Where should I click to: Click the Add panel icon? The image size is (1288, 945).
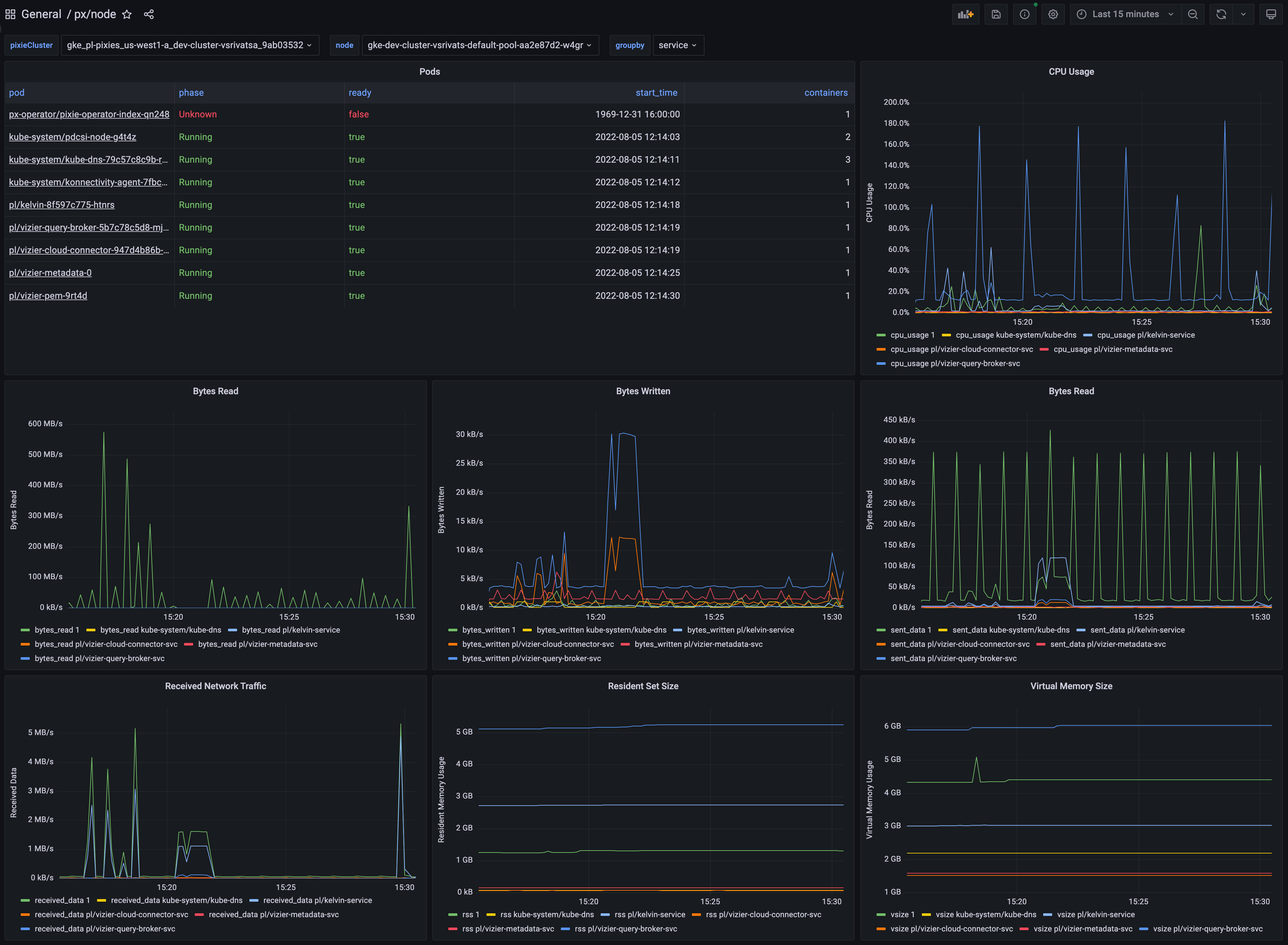pyautogui.click(x=965, y=14)
